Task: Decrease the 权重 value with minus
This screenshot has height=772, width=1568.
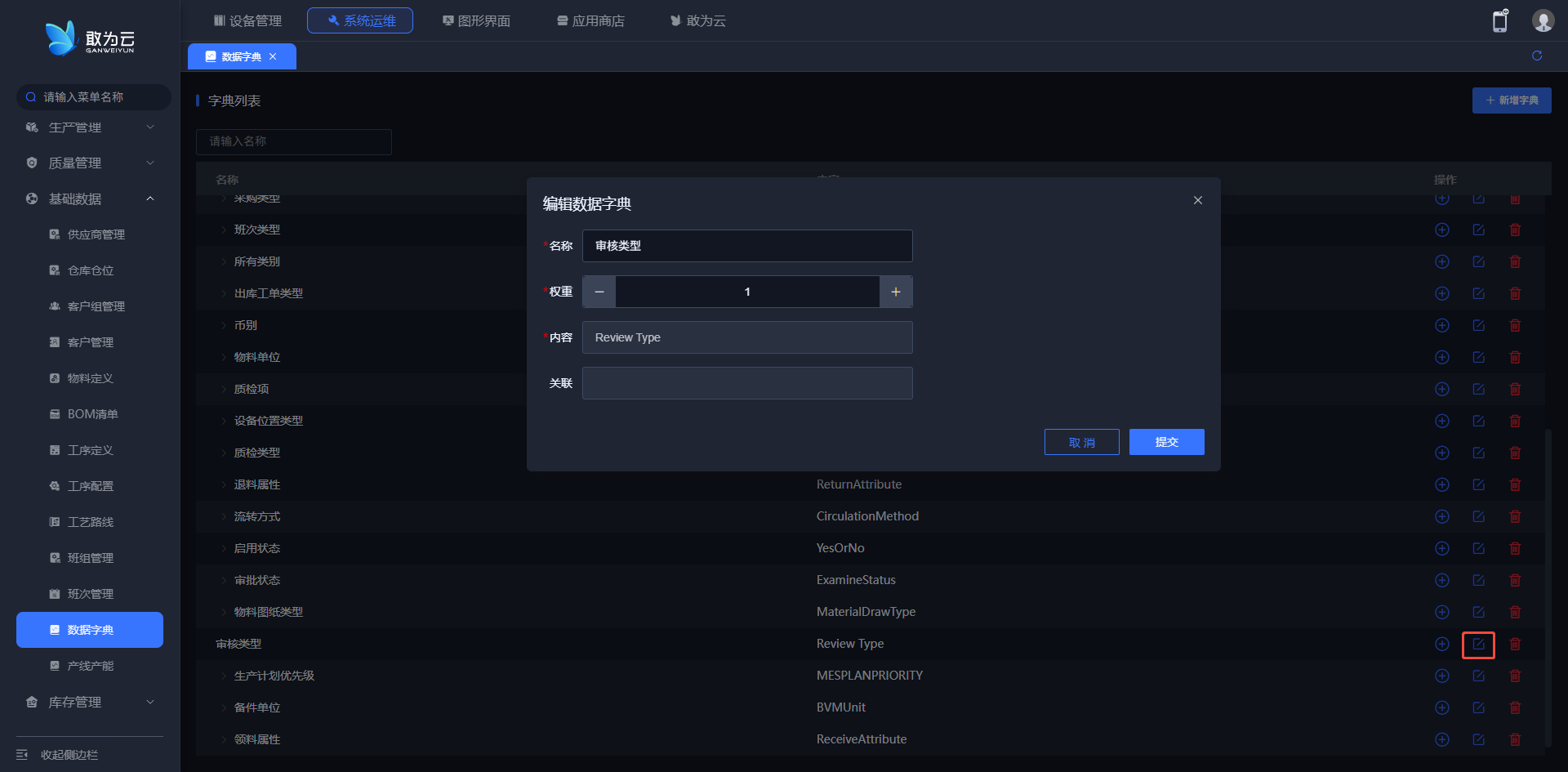Action: [599, 292]
